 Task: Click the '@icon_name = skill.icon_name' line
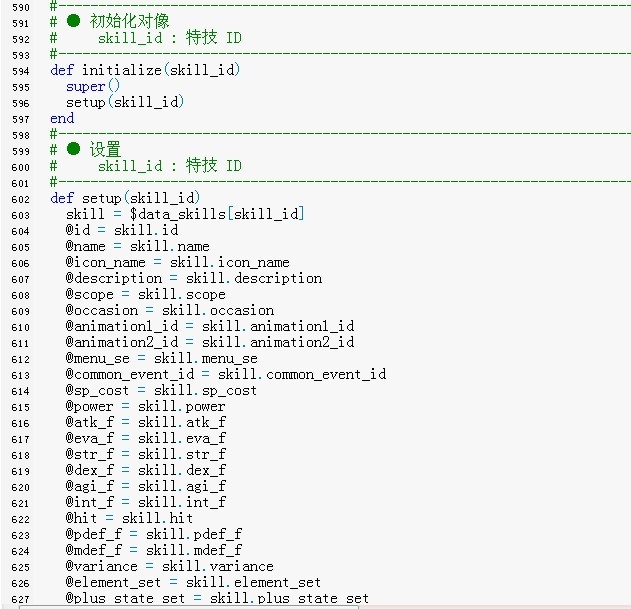point(177,262)
